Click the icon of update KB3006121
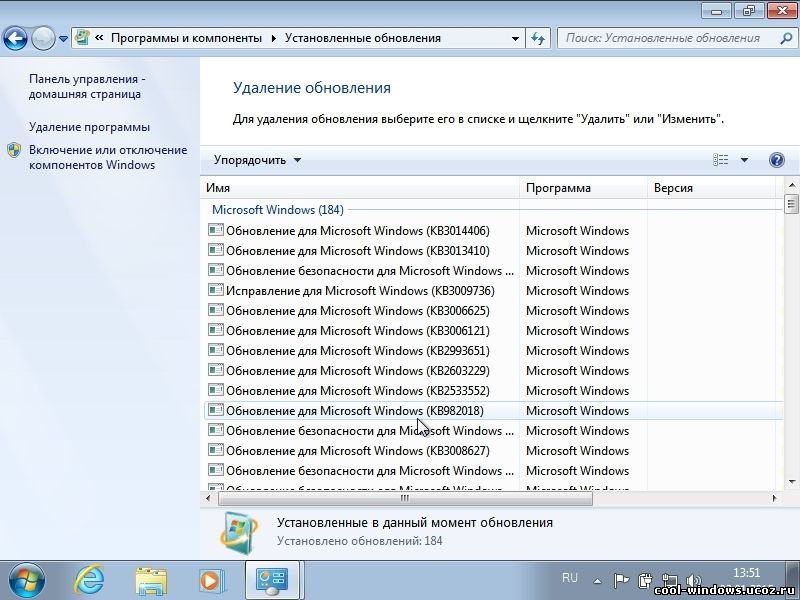Viewport: 800px width, 600px height. pos(216,330)
